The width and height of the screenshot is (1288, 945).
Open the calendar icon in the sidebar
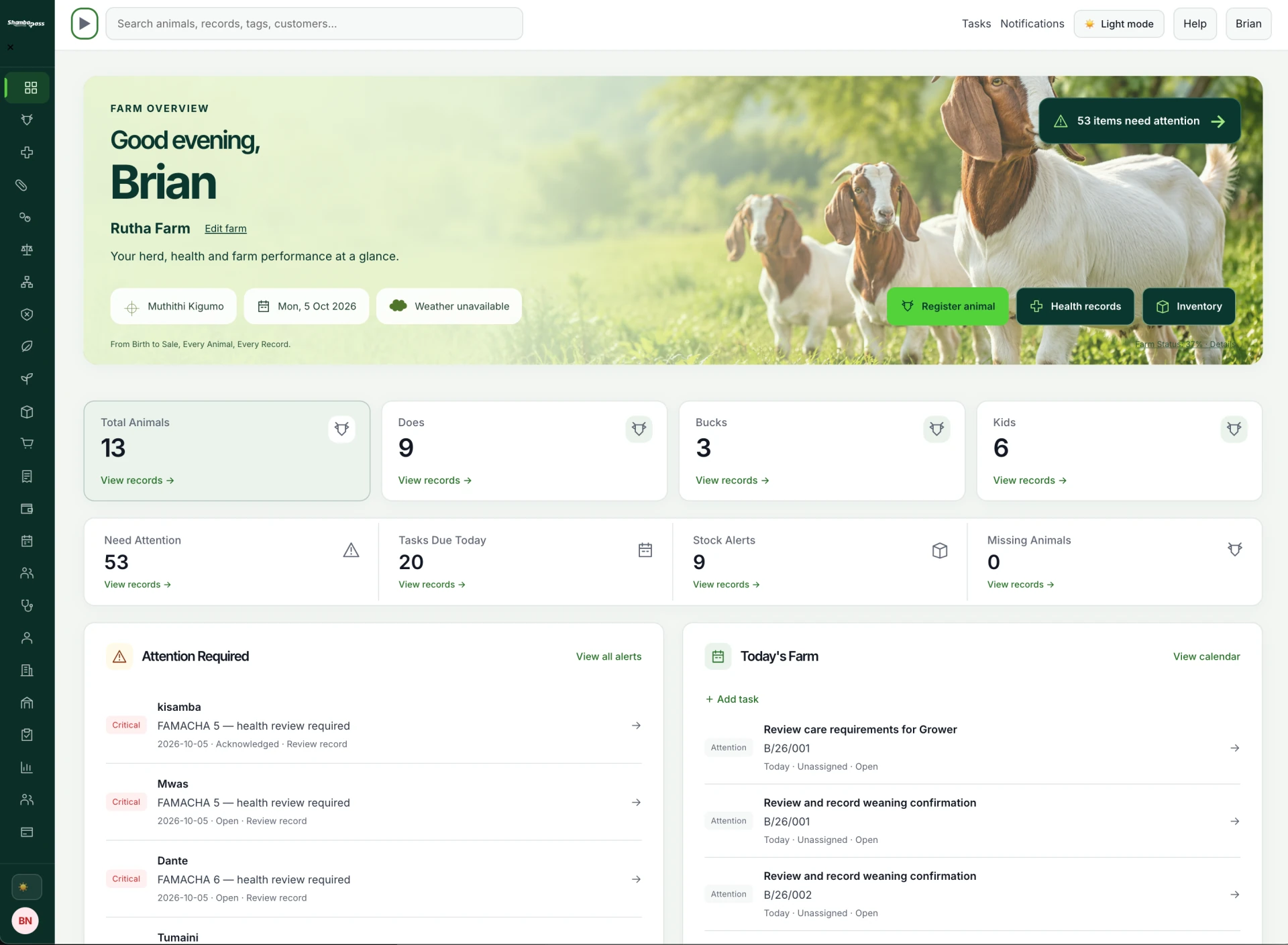(27, 541)
